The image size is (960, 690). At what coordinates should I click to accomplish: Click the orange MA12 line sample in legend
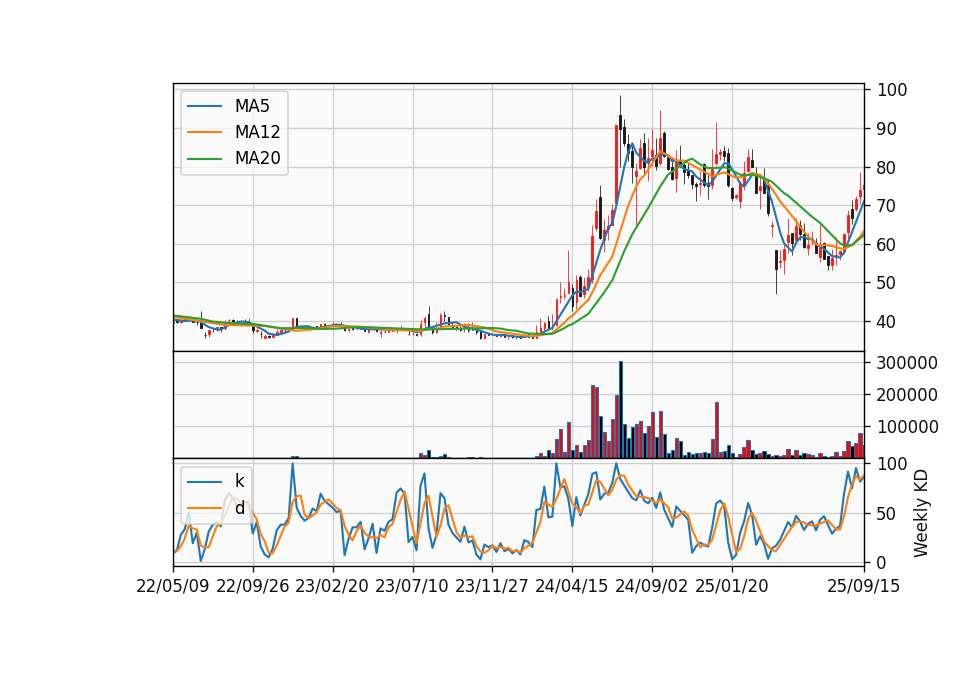[x=204, y=132]
